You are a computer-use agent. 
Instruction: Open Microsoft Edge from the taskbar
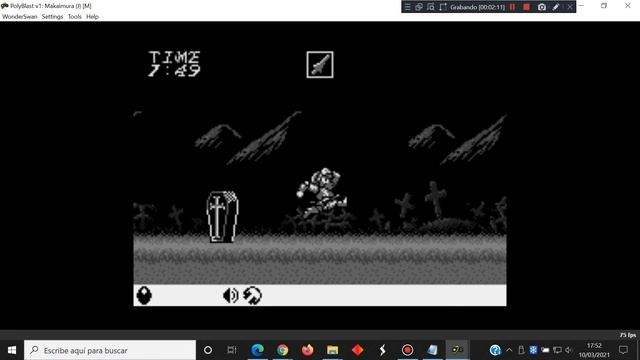pyautogui.click(x=258, y=350)
